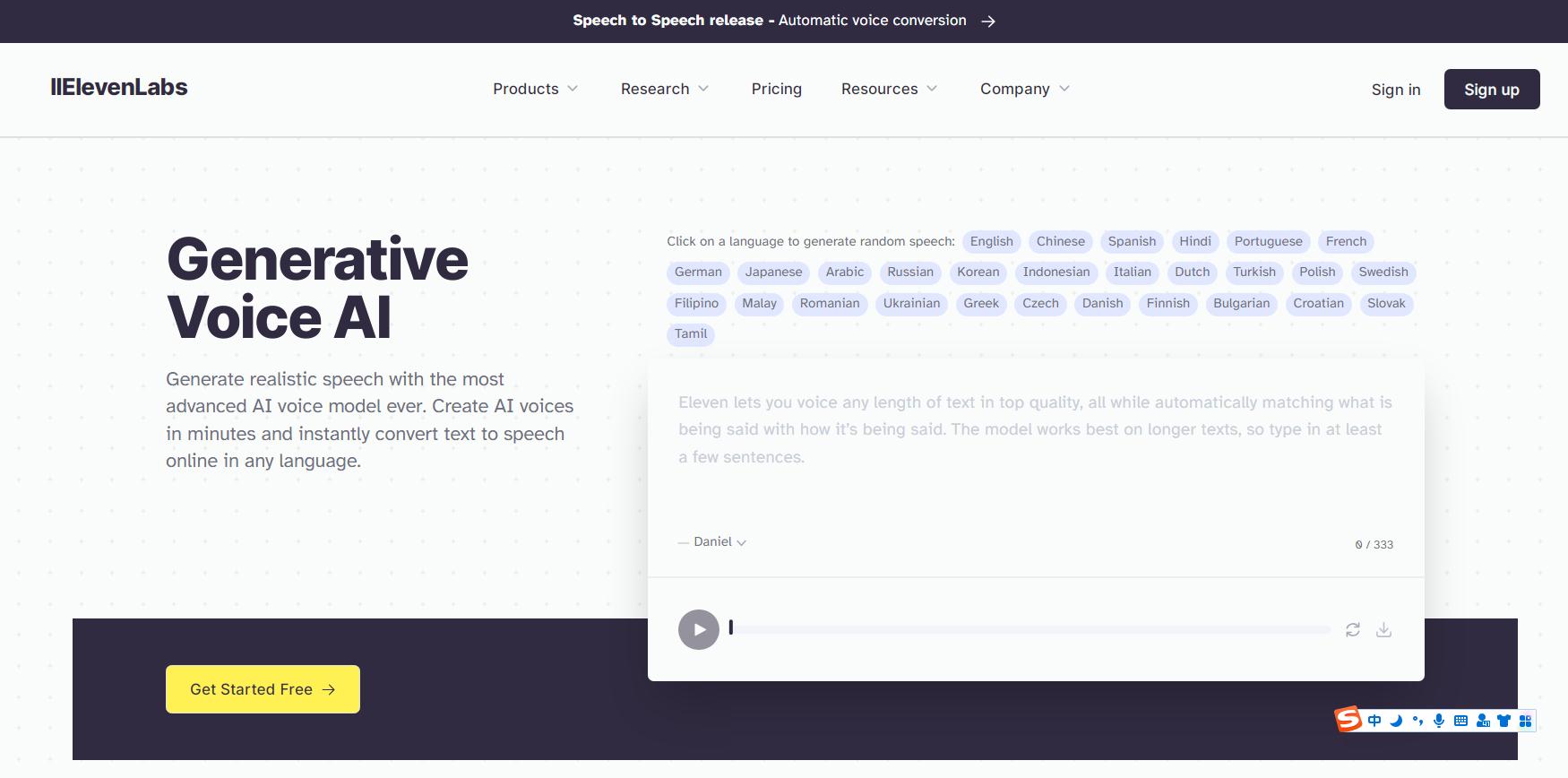Select the Bulgarian language chip

[1242, 304]
